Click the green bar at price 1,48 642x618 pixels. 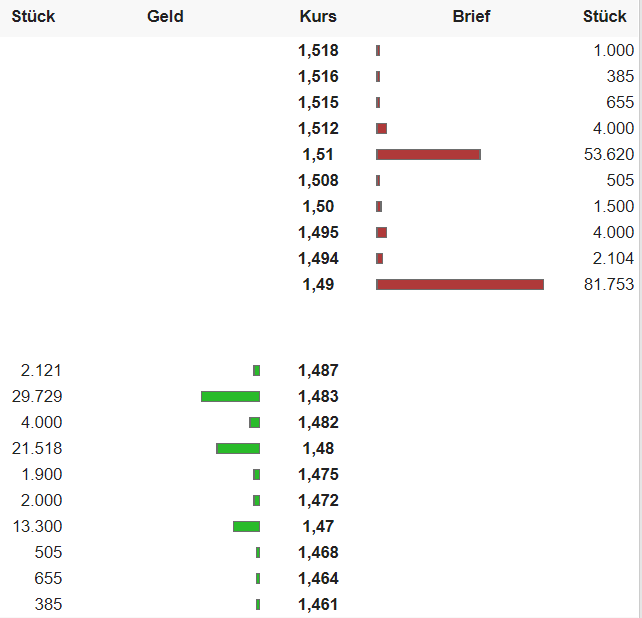click(x=238, y=448)
